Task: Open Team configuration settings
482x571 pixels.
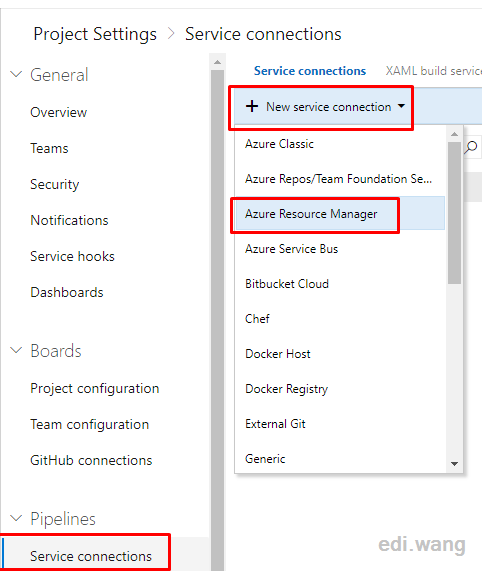Action: pyautogui.click(x=90, y=424)
